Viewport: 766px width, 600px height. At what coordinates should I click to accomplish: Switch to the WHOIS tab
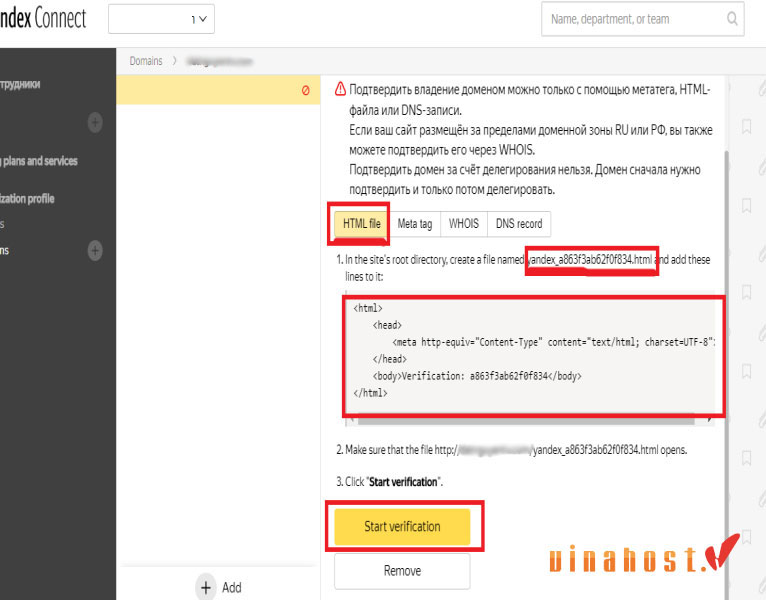pos(464,224)
